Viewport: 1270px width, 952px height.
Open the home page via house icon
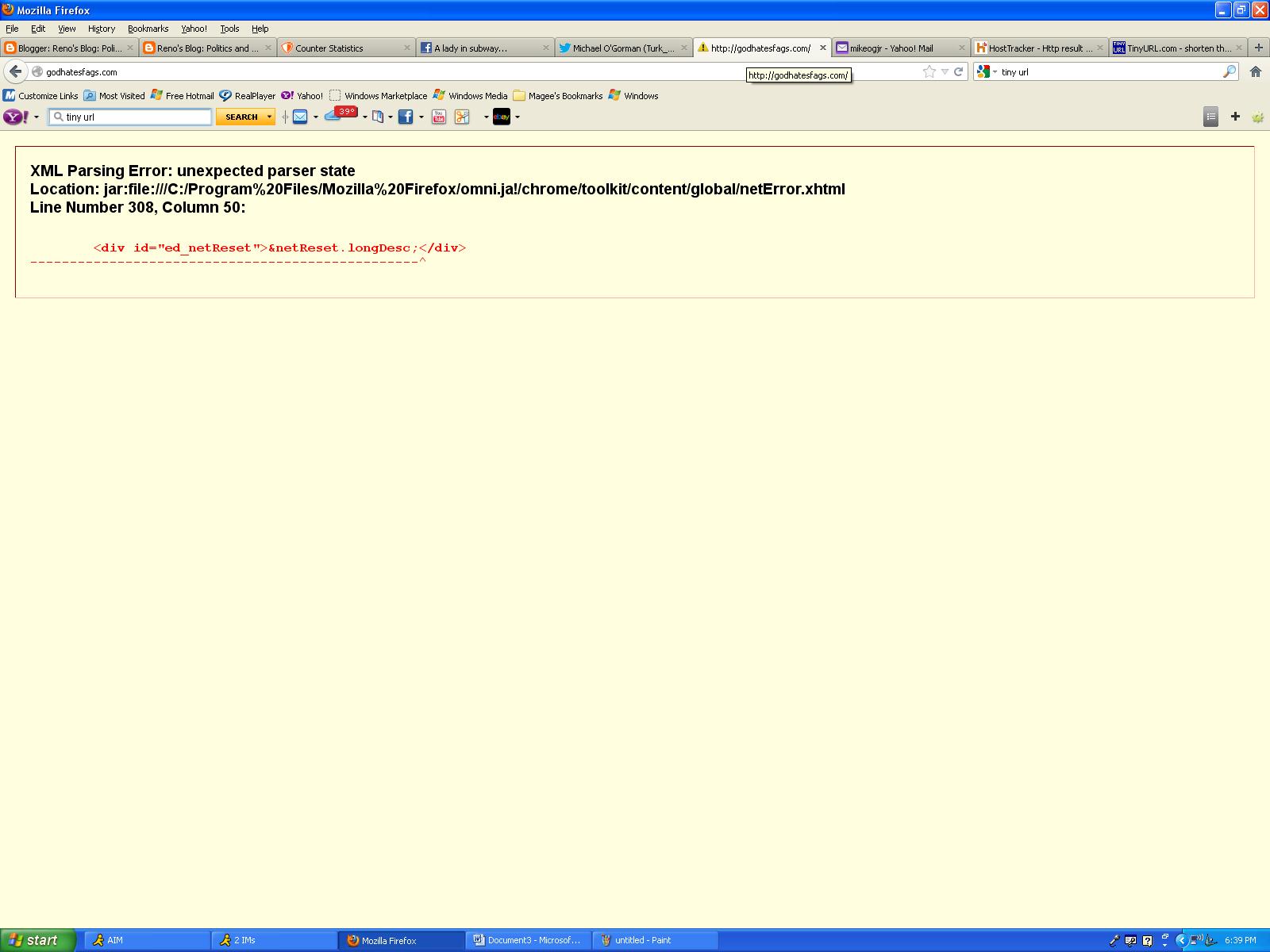click(x=1256, y=71)
